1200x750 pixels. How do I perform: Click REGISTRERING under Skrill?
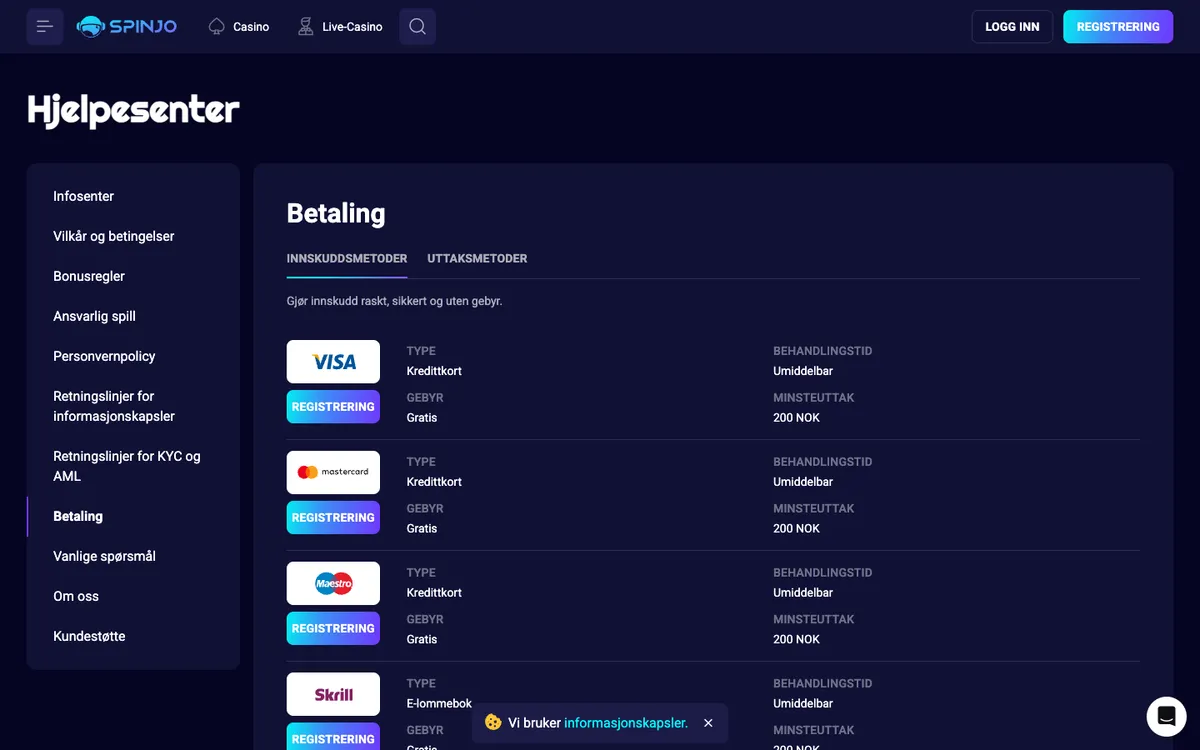pos(333,737)
